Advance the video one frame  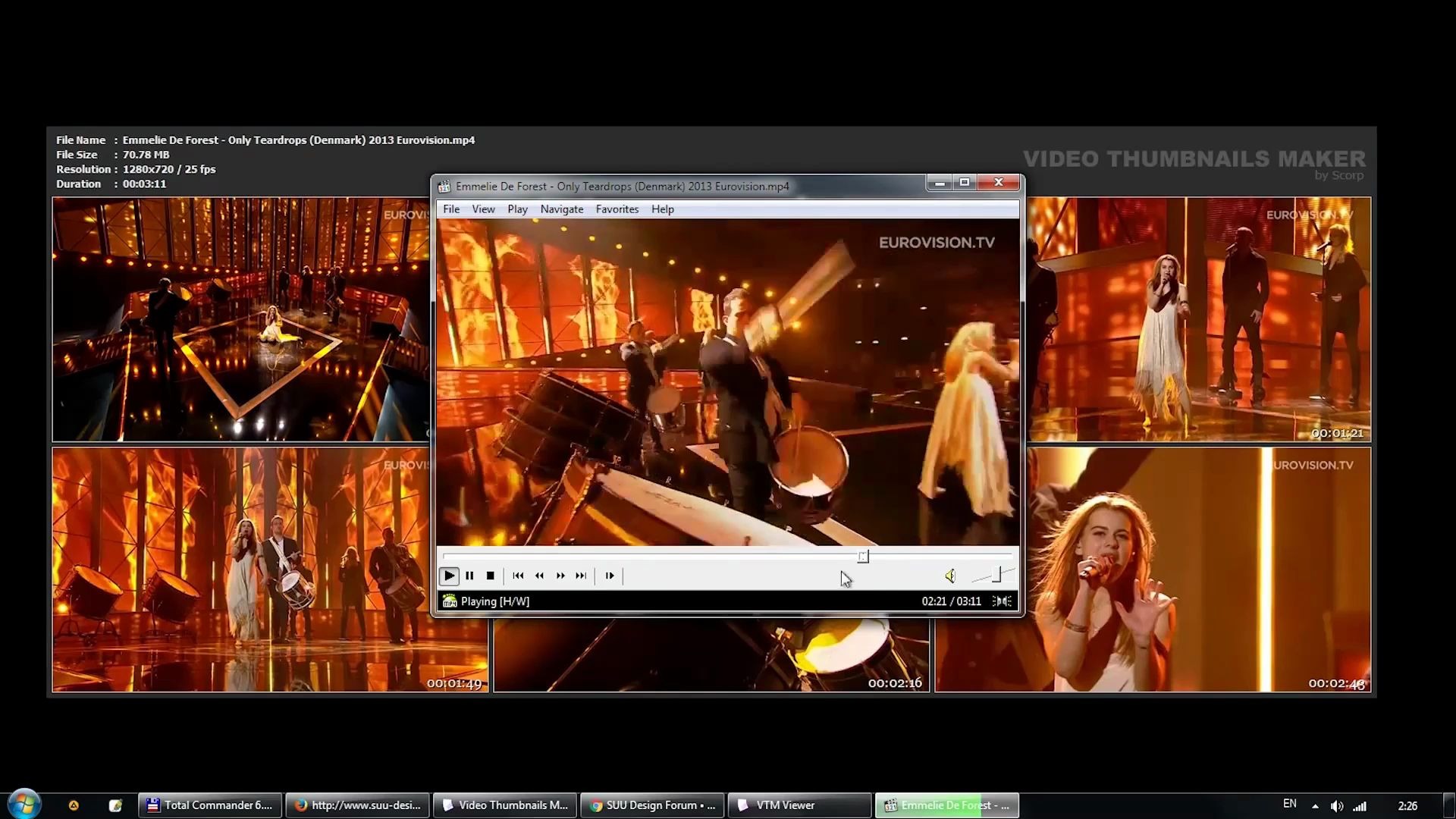tap(609, 576)
